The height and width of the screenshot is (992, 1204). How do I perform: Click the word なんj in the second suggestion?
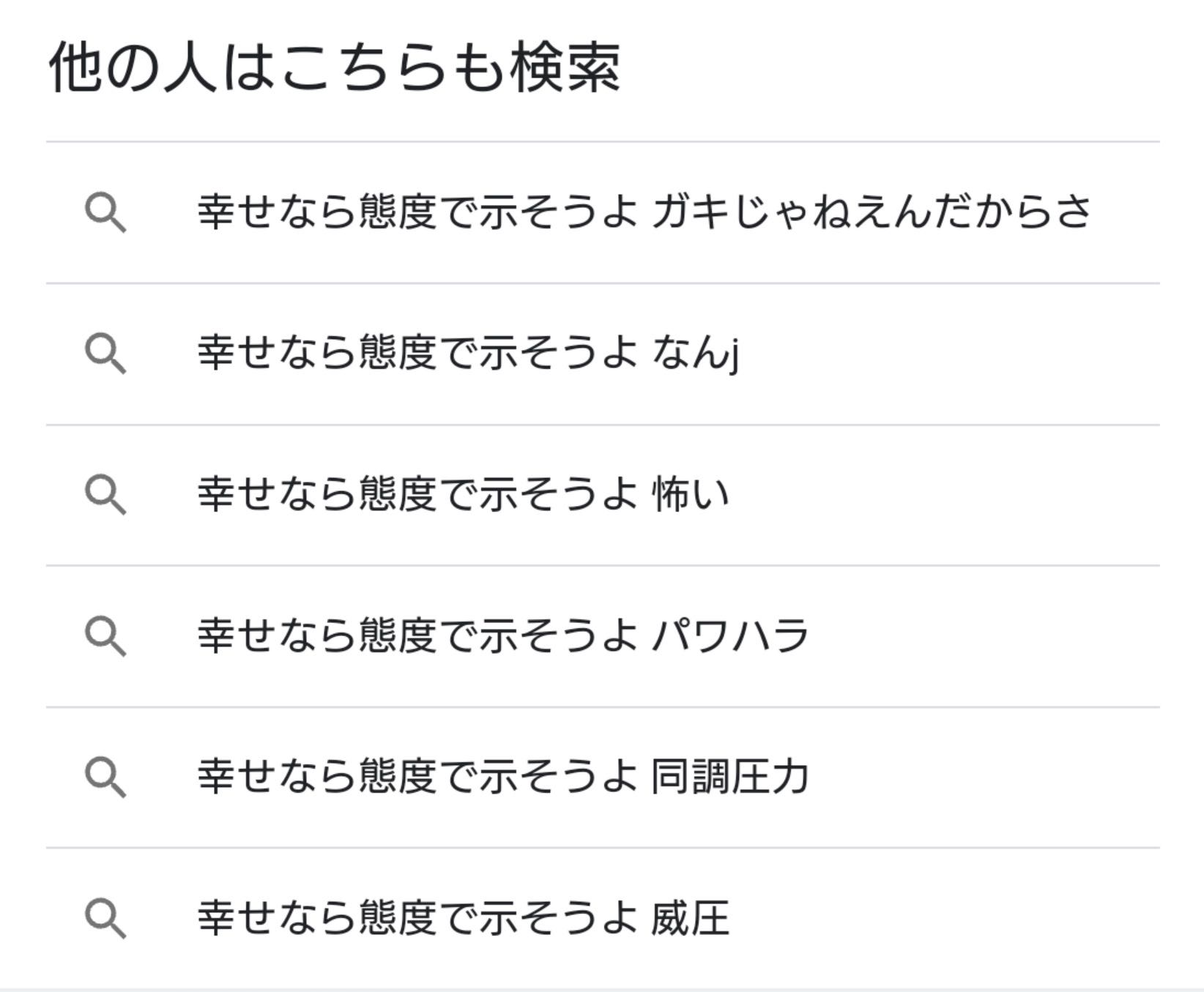pyautogui.click(x=696, y=354)
